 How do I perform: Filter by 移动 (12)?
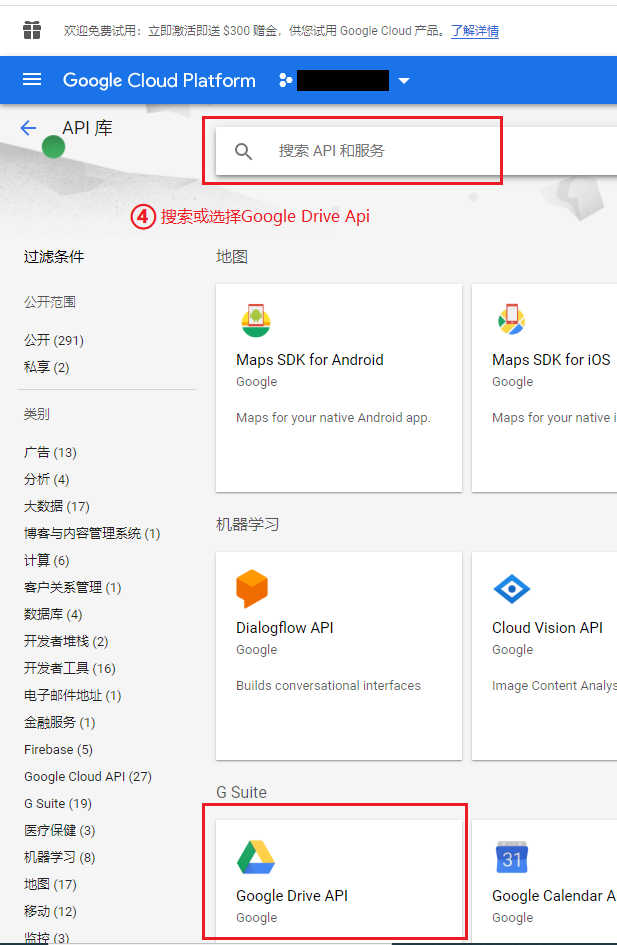click(50, 911)
